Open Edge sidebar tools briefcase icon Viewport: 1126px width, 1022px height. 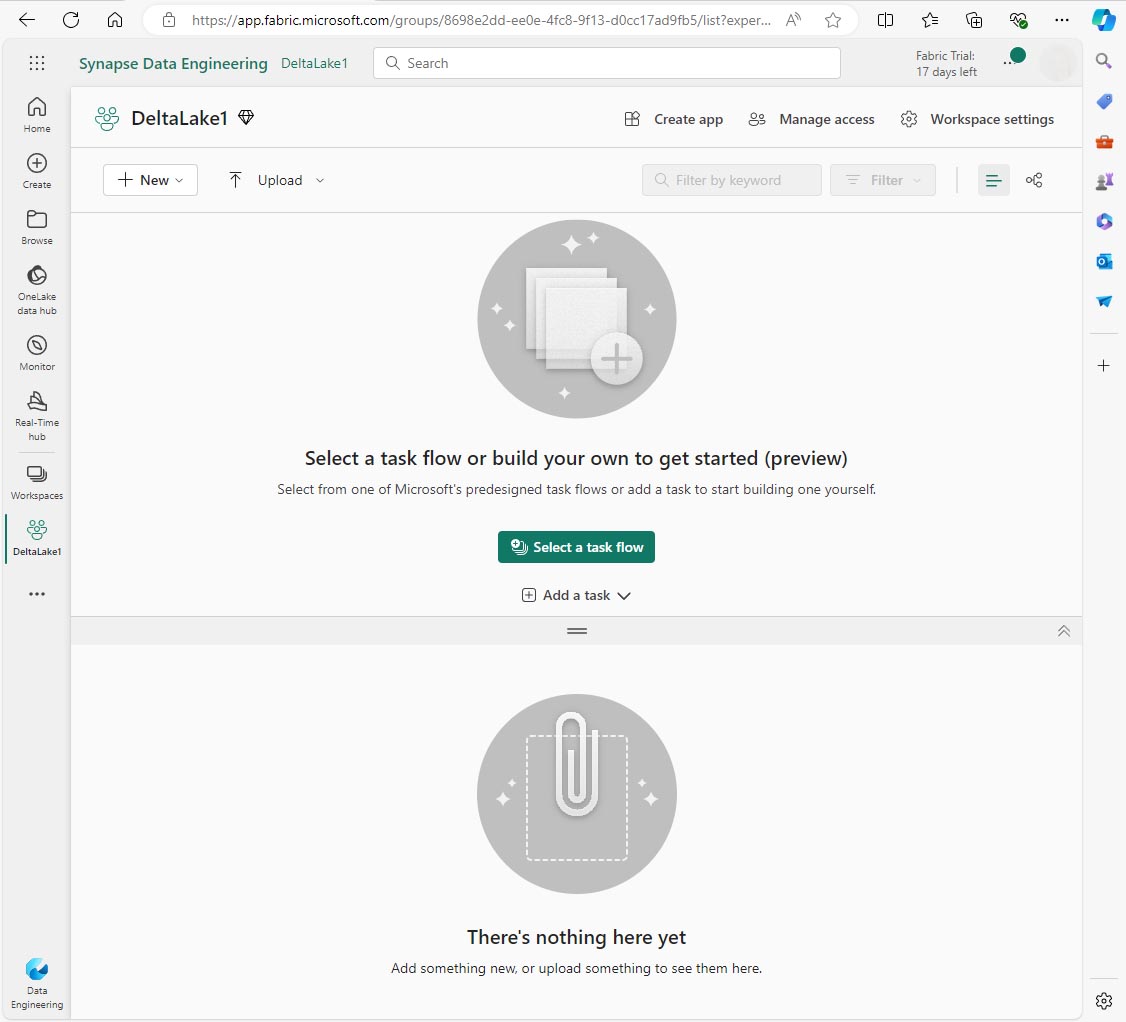click(1104, 141)
